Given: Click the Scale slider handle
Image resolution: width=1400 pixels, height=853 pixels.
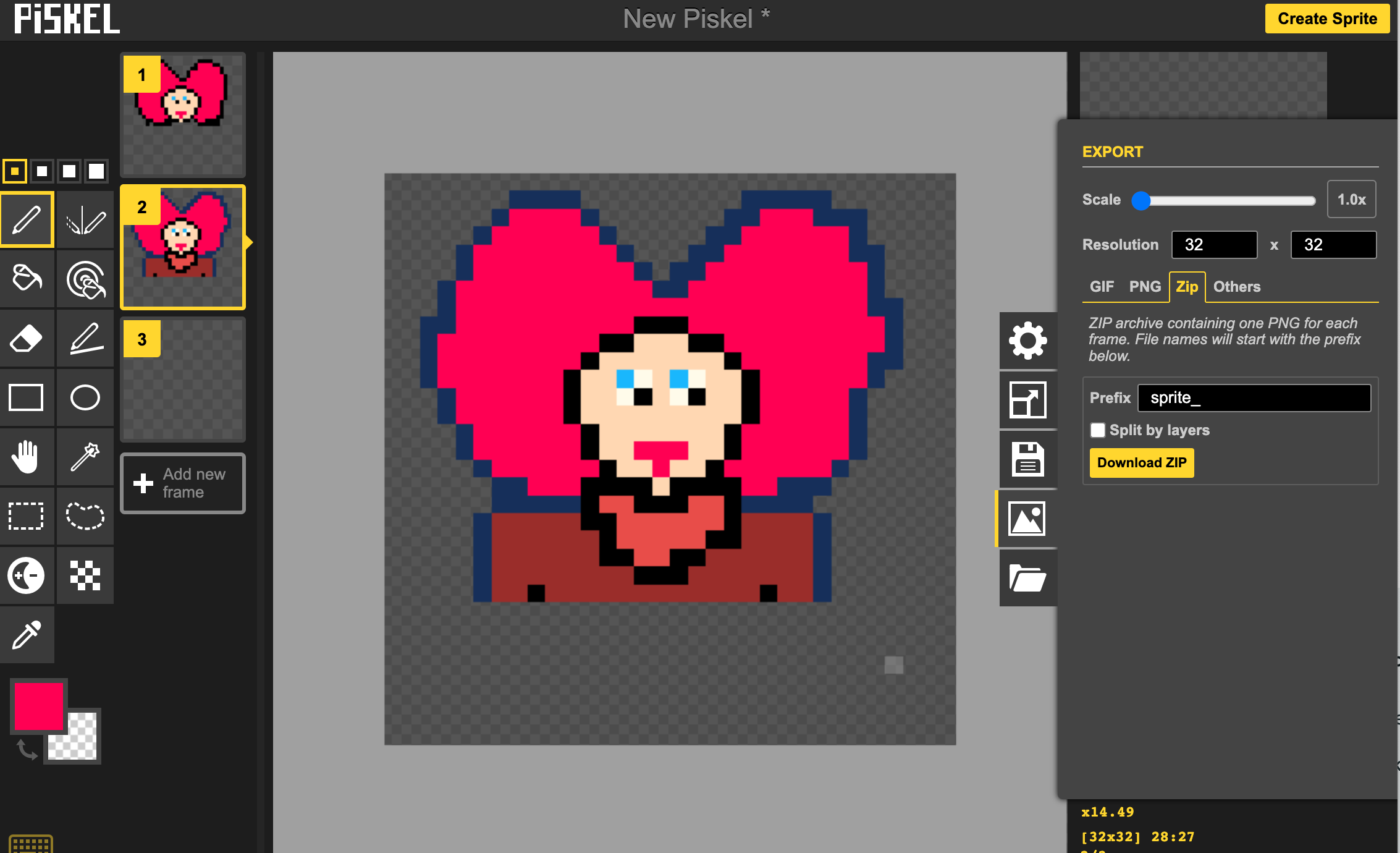Looking at the screenshot, I should click(1141, 200).
